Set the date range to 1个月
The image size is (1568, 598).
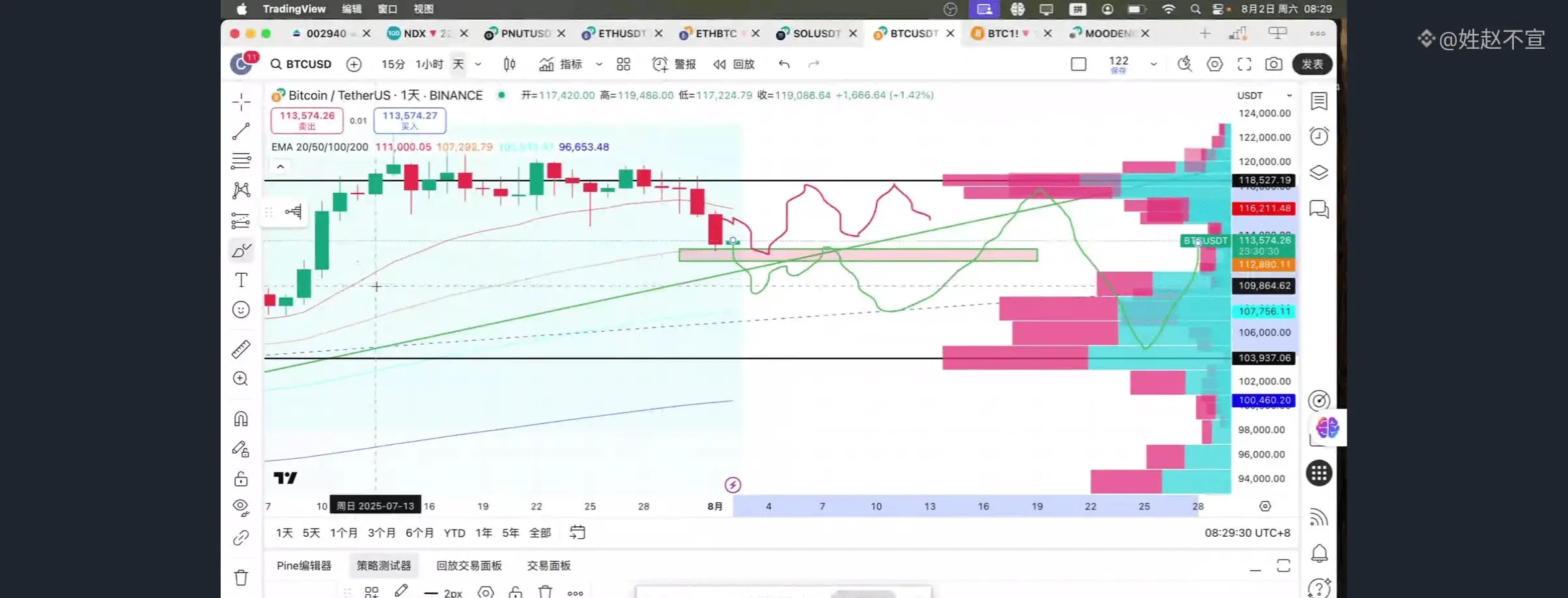click(x=343, y=533)
